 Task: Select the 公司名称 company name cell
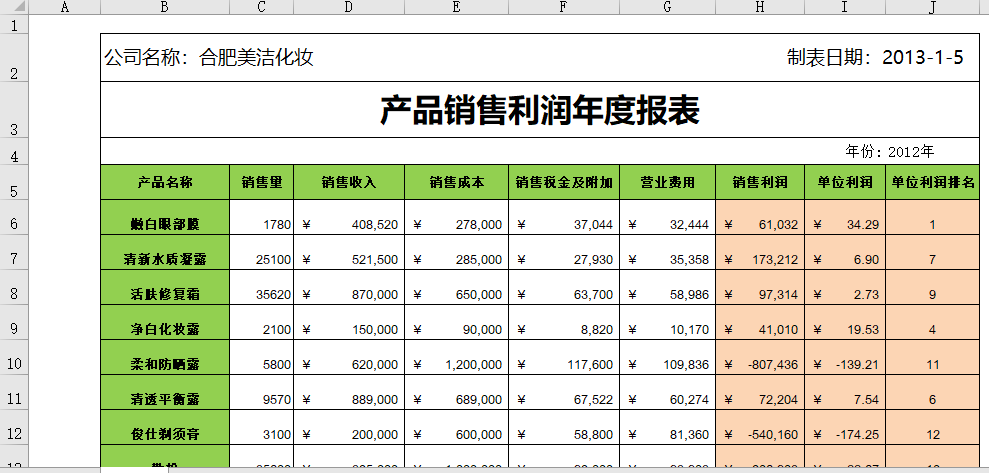click(x=210, y=58)
